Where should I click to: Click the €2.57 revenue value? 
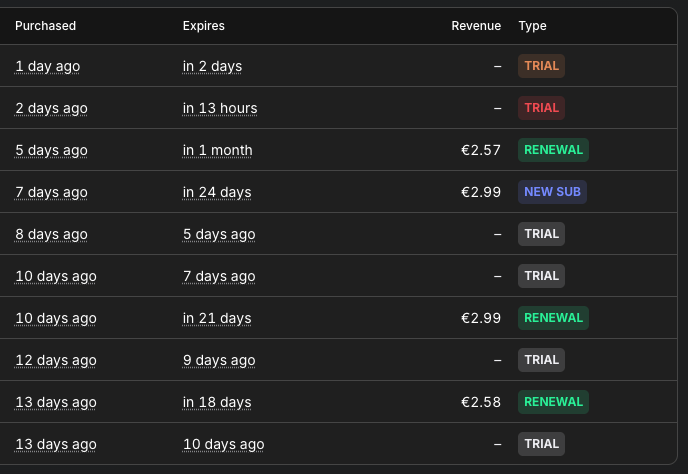481,151
